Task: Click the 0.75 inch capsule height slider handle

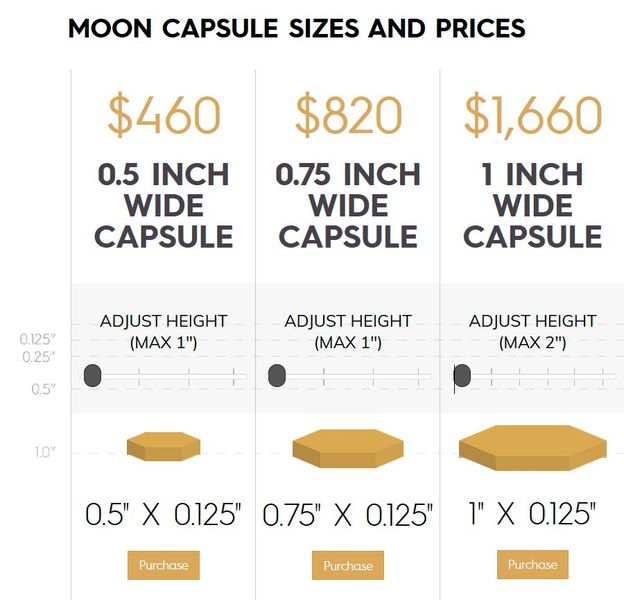Action: point(277,376)
